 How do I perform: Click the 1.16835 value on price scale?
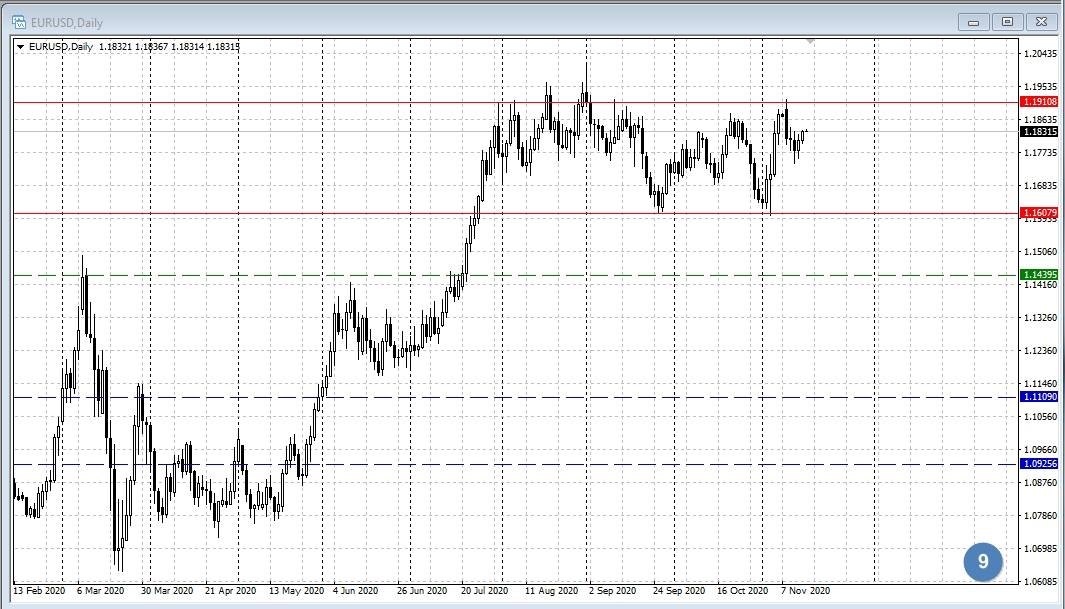(1041, 185)
